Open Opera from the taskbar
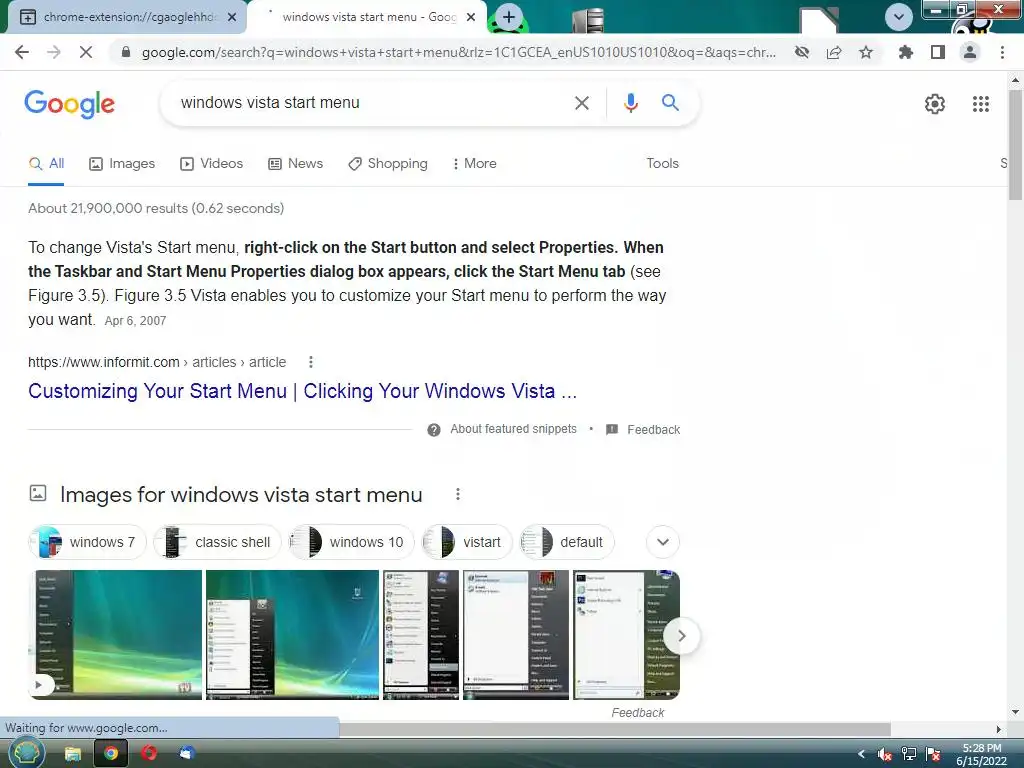Screen dimensions: 1024x768 click(x=149, y=754)
